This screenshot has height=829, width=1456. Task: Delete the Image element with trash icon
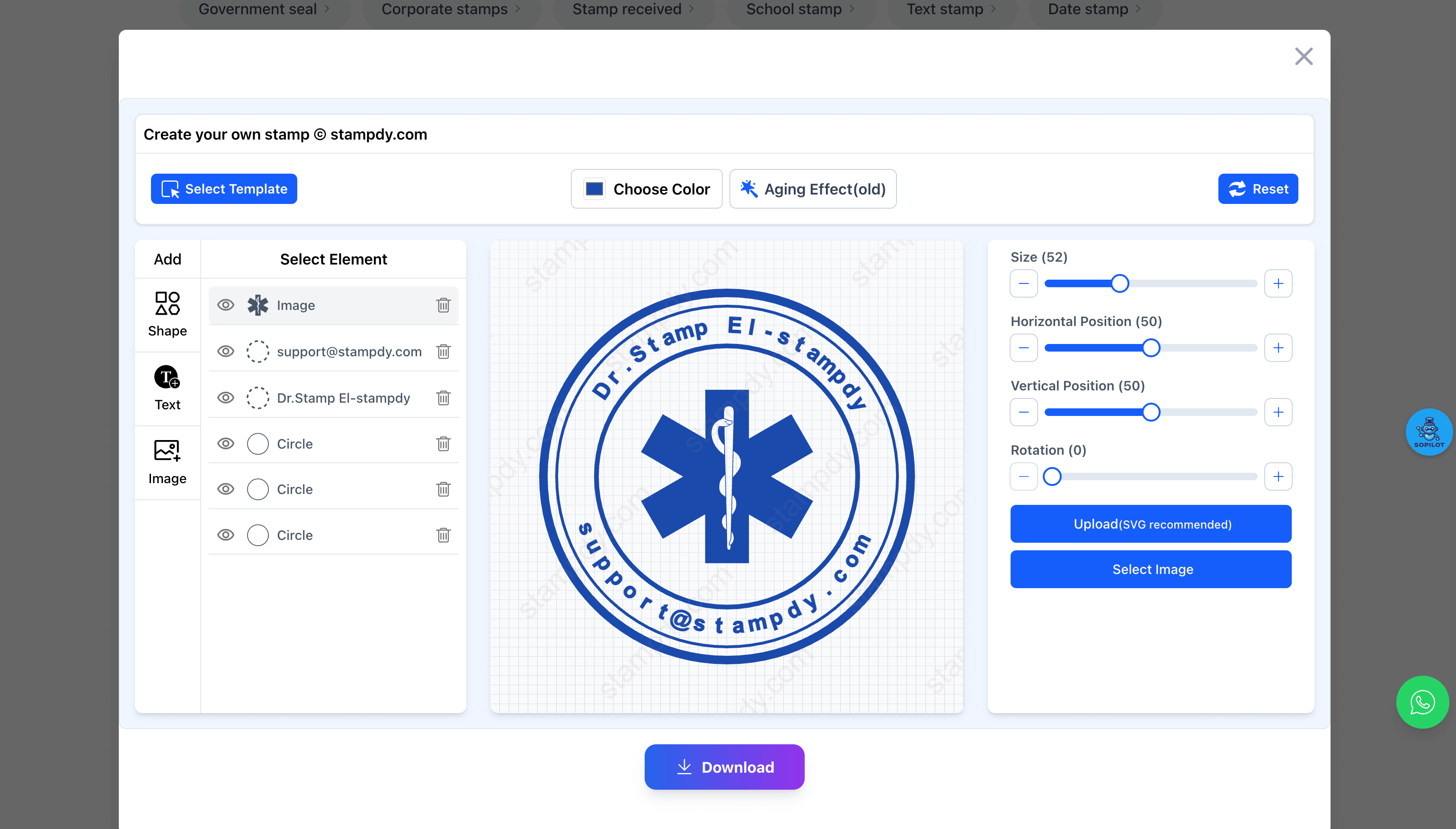444,305
